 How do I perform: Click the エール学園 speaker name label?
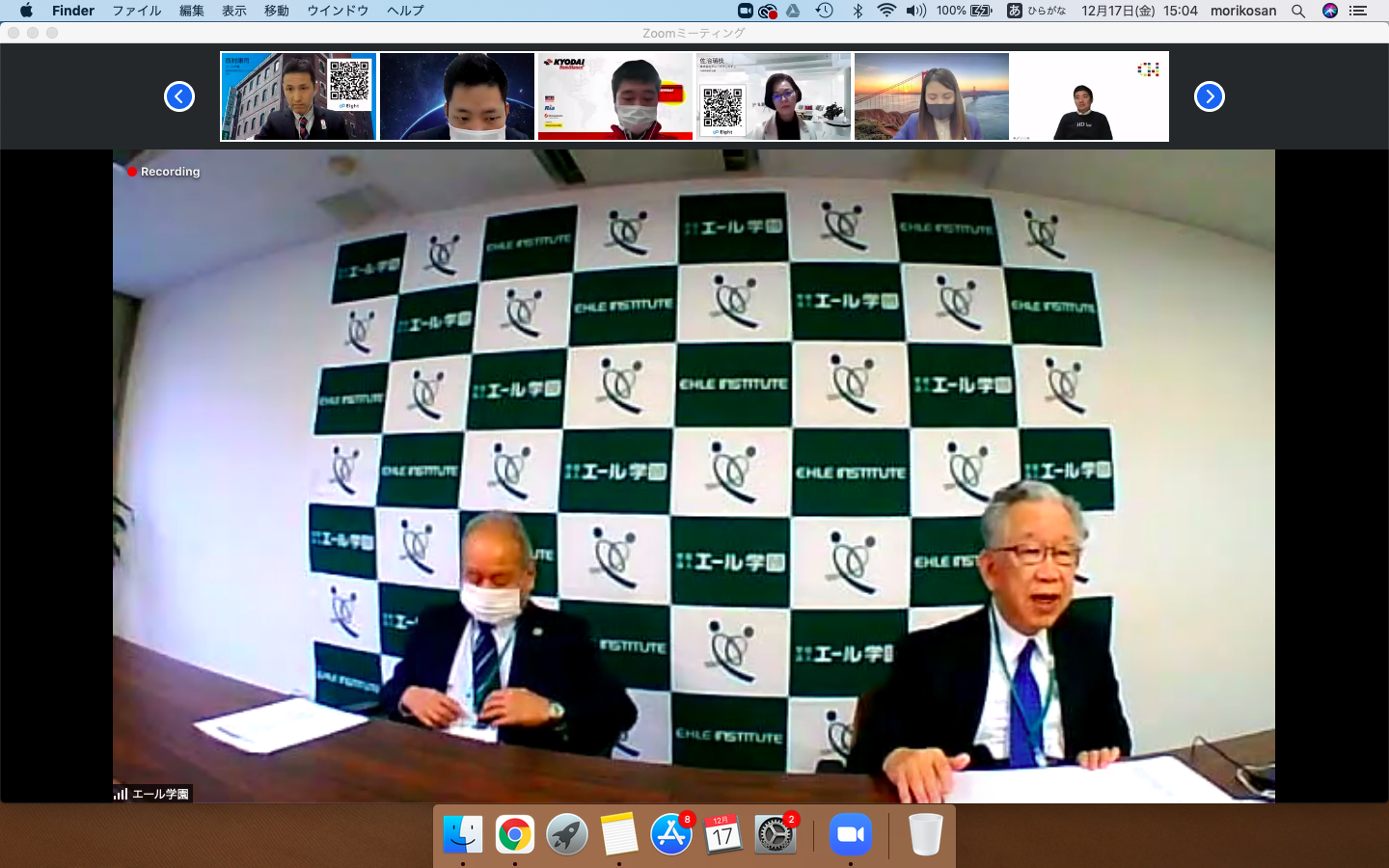click(x=153, y=794)
